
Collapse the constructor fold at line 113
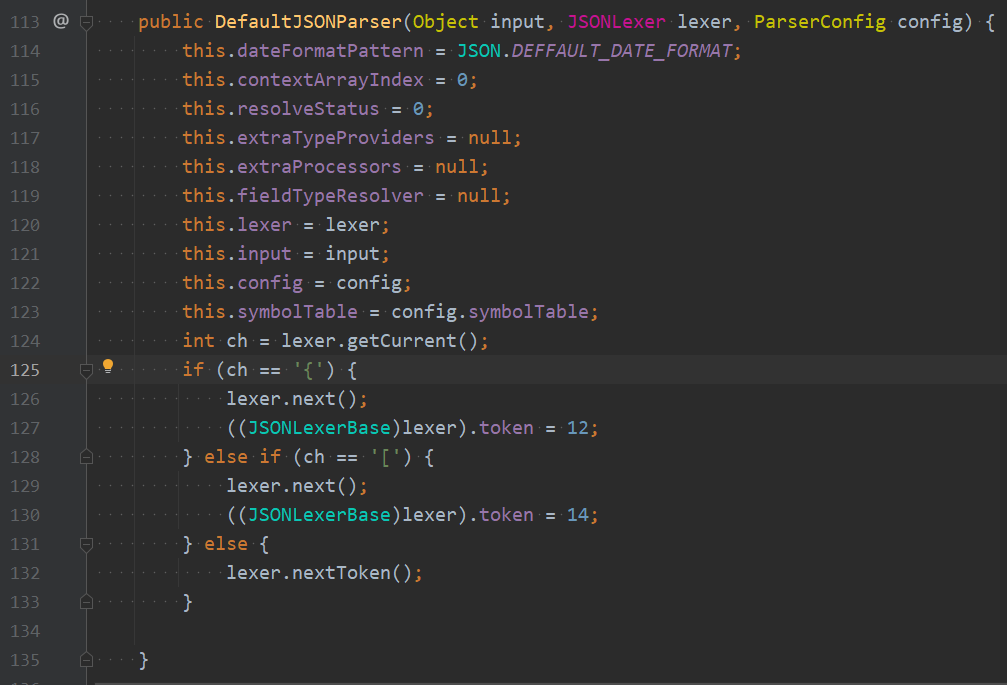86,23
